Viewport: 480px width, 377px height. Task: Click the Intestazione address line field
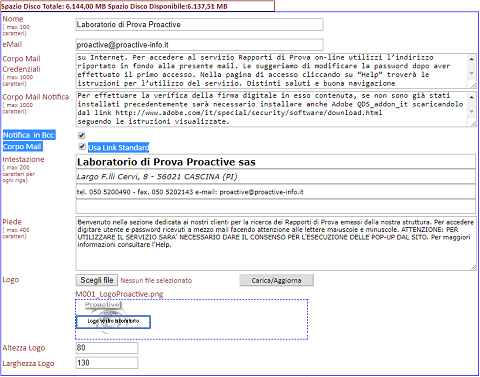pyautogui.click(x=276, y=177)
